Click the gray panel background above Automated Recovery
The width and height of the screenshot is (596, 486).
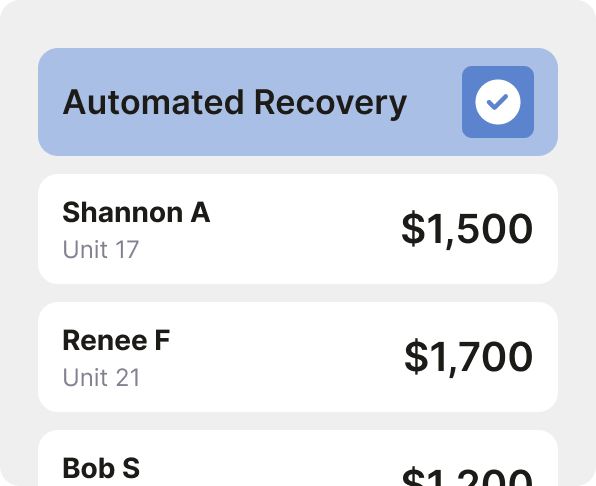tap(298, 24)
